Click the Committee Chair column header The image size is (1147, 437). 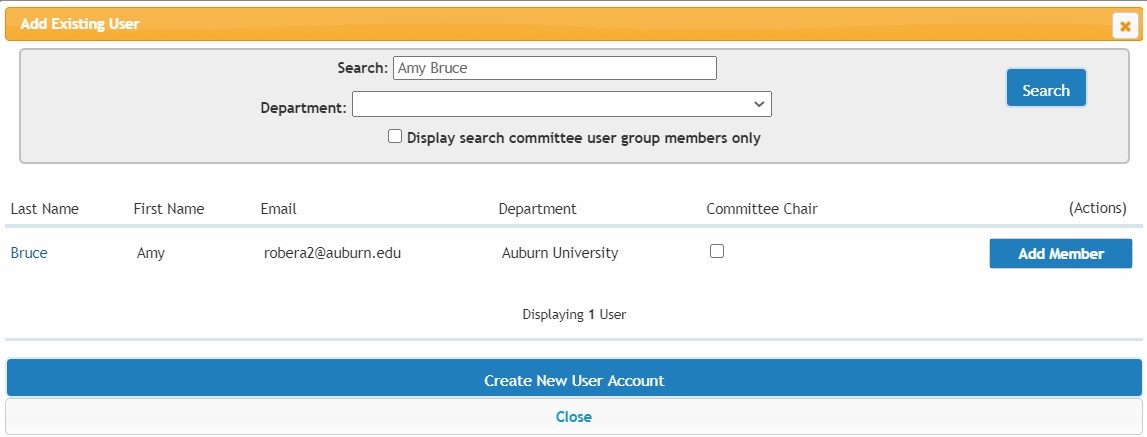click(x=761, y=209)
